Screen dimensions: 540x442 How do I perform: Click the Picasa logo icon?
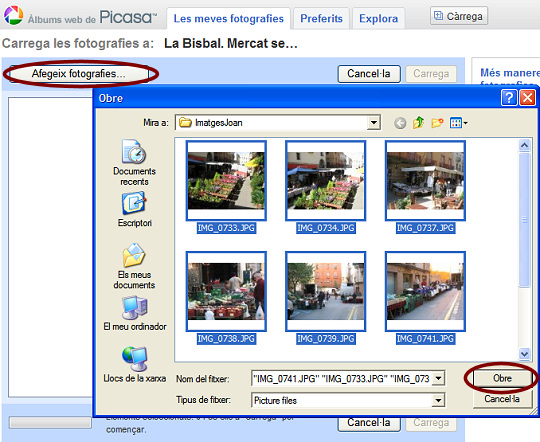(x=13, y=15)
